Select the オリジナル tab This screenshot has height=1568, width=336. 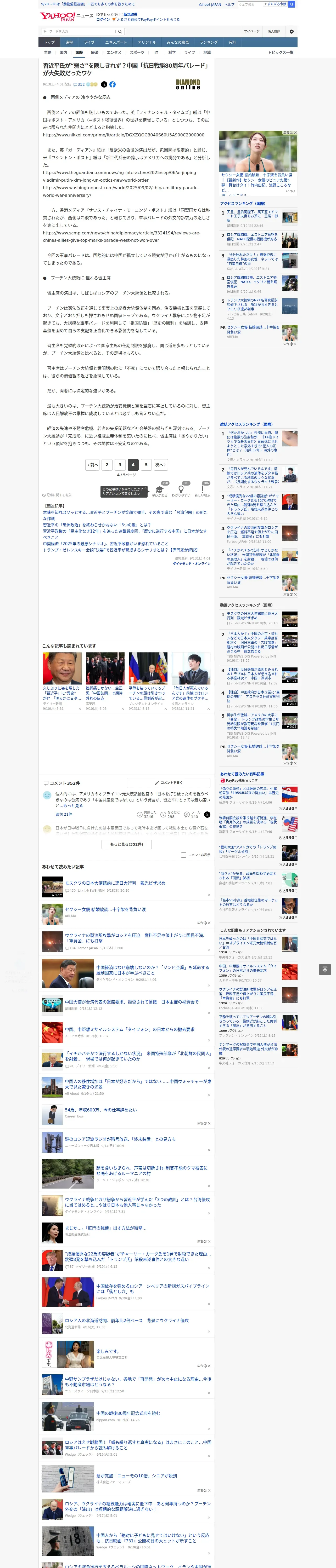click(147, 43)
